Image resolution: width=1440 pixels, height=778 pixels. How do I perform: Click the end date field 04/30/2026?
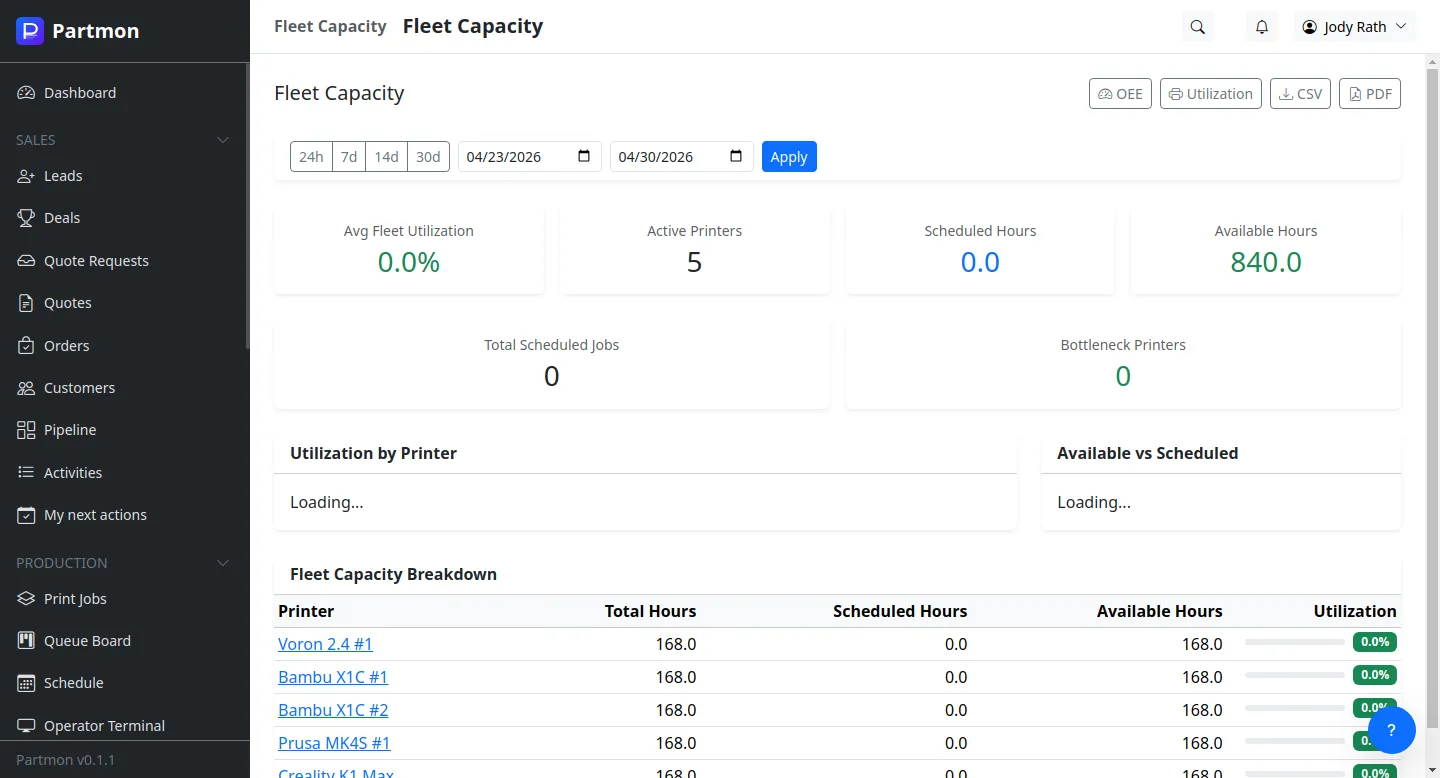tap(682, 157)
